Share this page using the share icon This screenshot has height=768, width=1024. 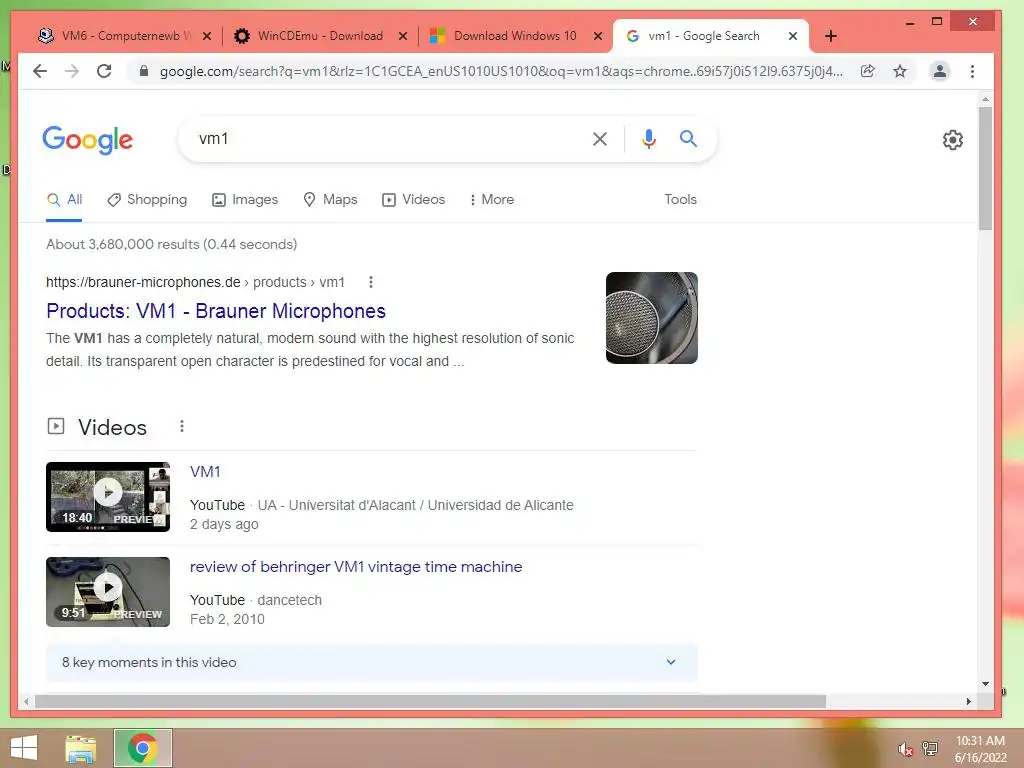[x=867, y=71]
